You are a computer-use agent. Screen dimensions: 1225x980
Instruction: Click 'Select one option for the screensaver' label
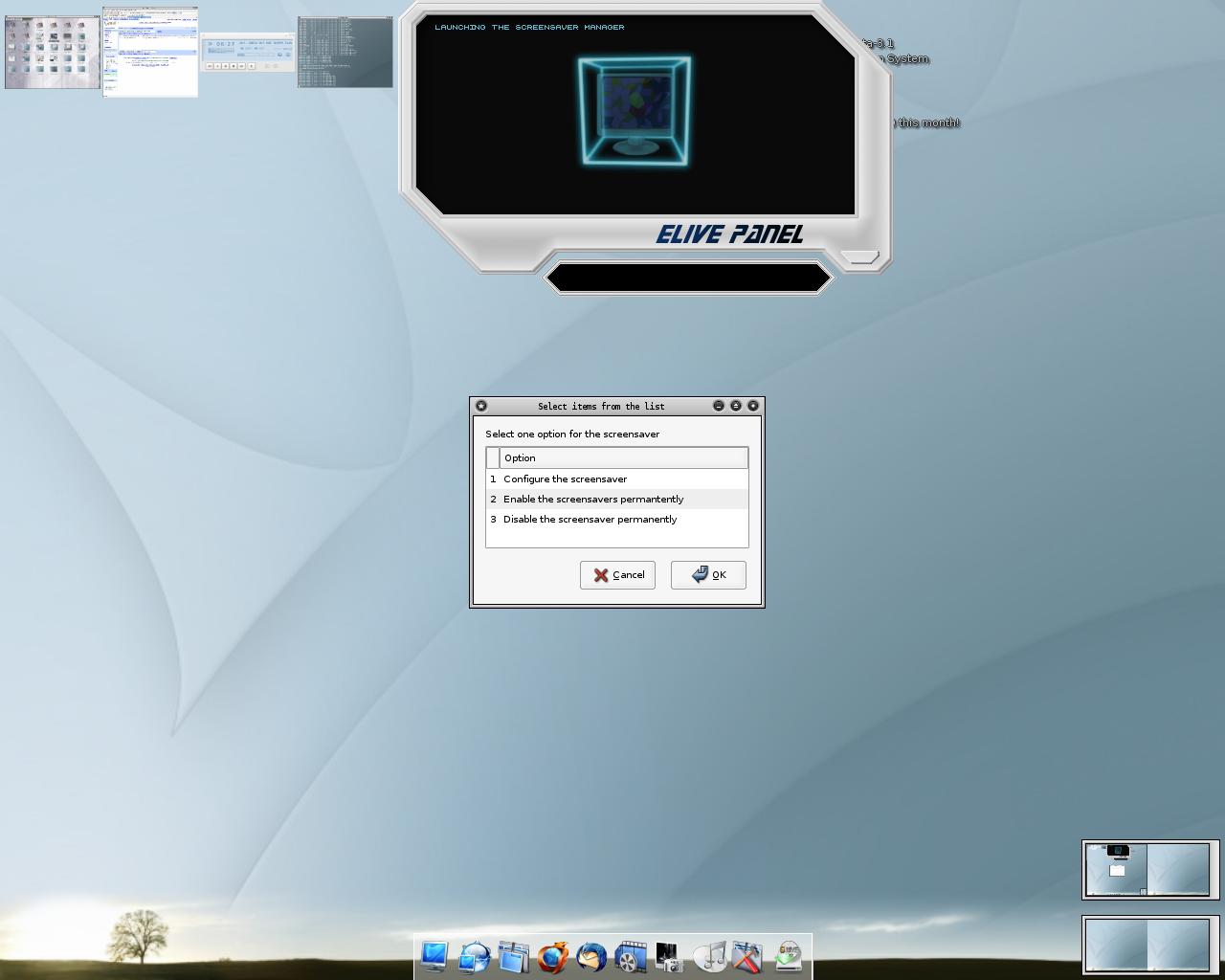point(572,434)
